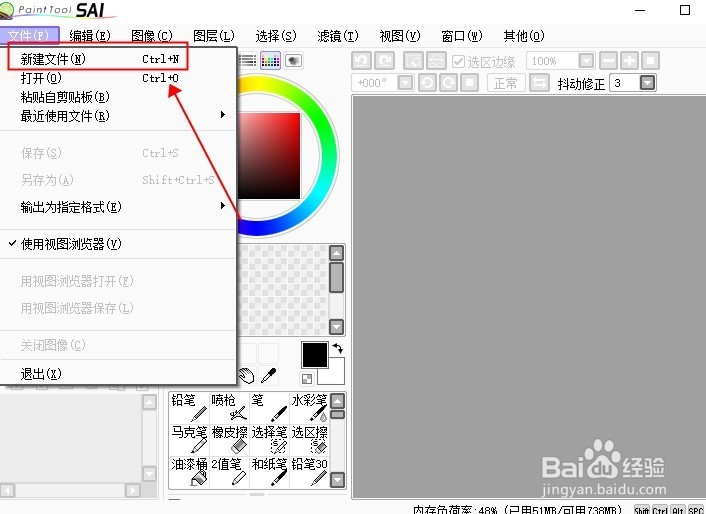Click the tool panel scroll up arrow

(337, 401)
